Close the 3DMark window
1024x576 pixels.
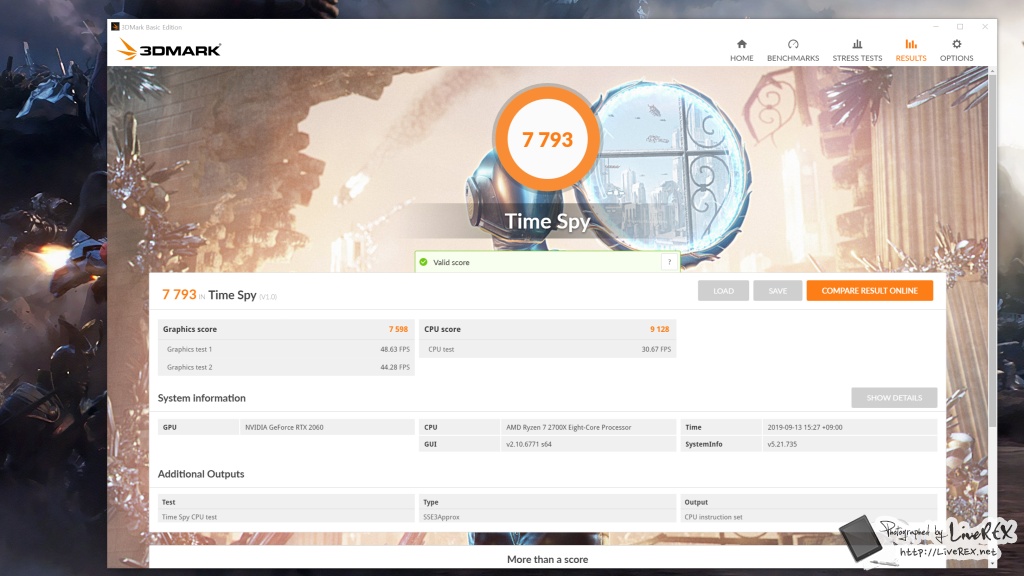[x=985, y=27]
